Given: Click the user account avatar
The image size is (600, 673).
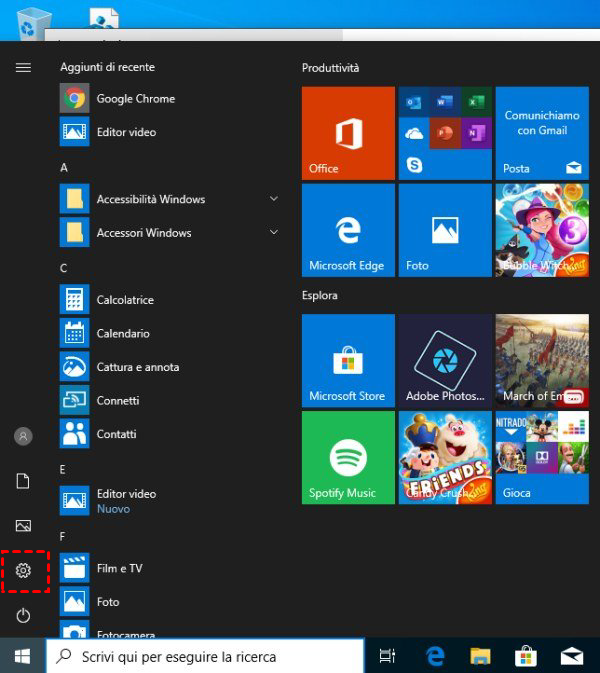Looking at the screenshot, I should click(24, 436).
